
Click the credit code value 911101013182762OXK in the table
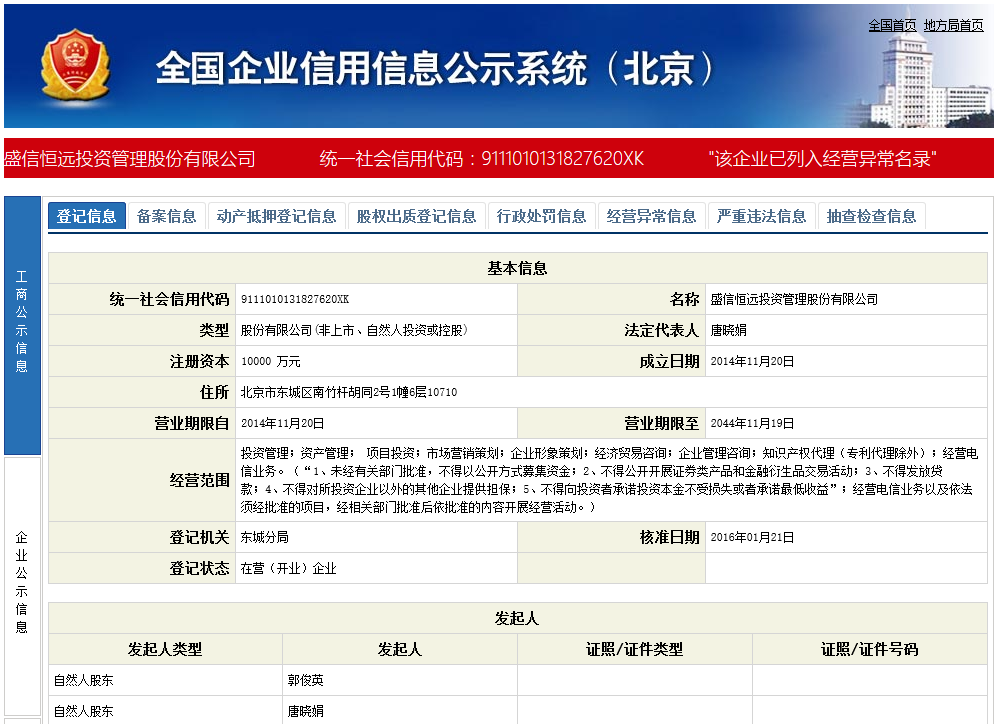[295, 299]
